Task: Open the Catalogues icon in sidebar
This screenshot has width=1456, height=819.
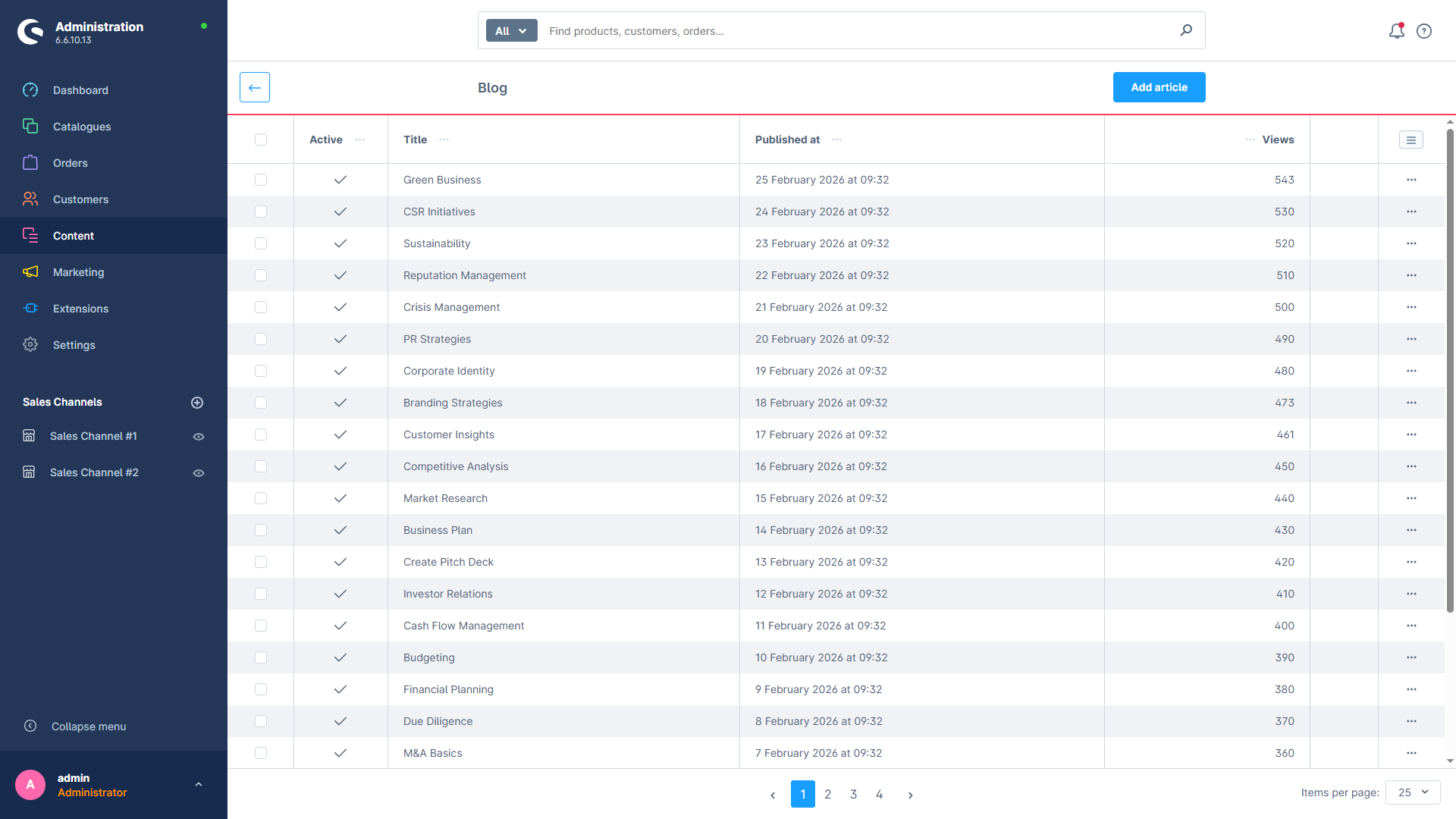Action: (x=30, y=127)
